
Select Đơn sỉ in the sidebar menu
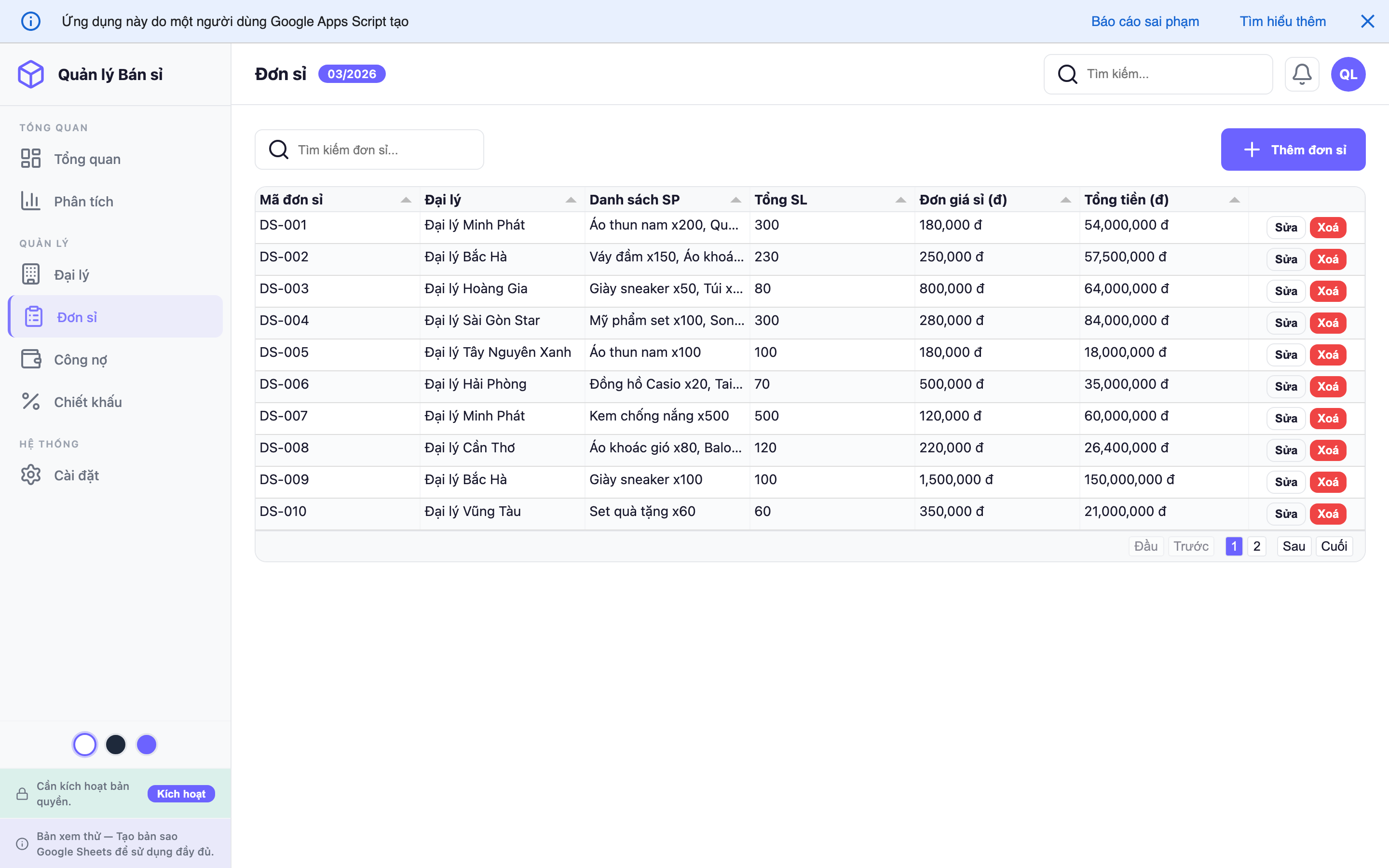76,316
